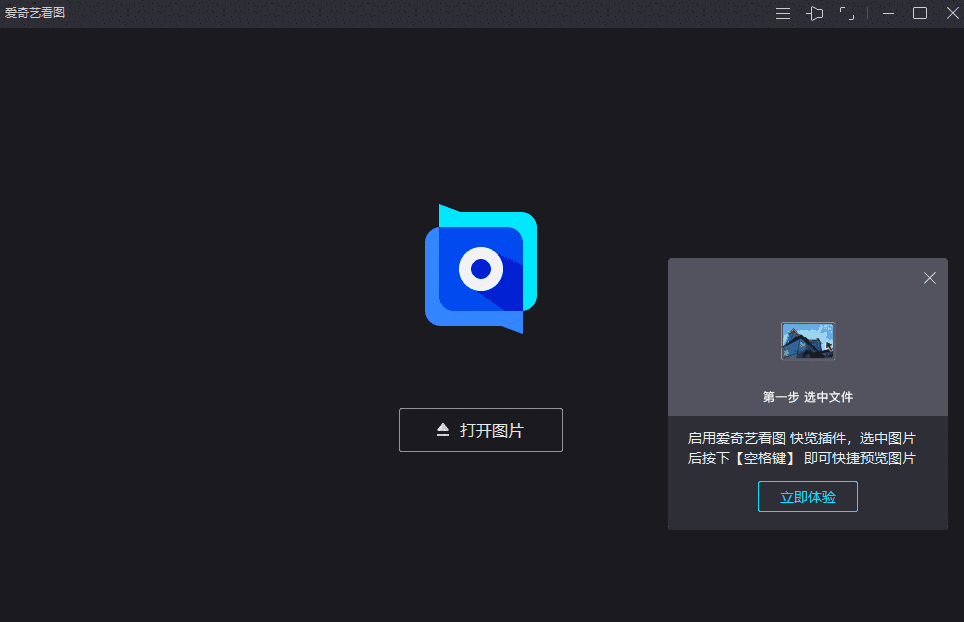Click the plugin icon in the title bar
The height and width of the screenshot is (622, 964).
click(815, 13)
